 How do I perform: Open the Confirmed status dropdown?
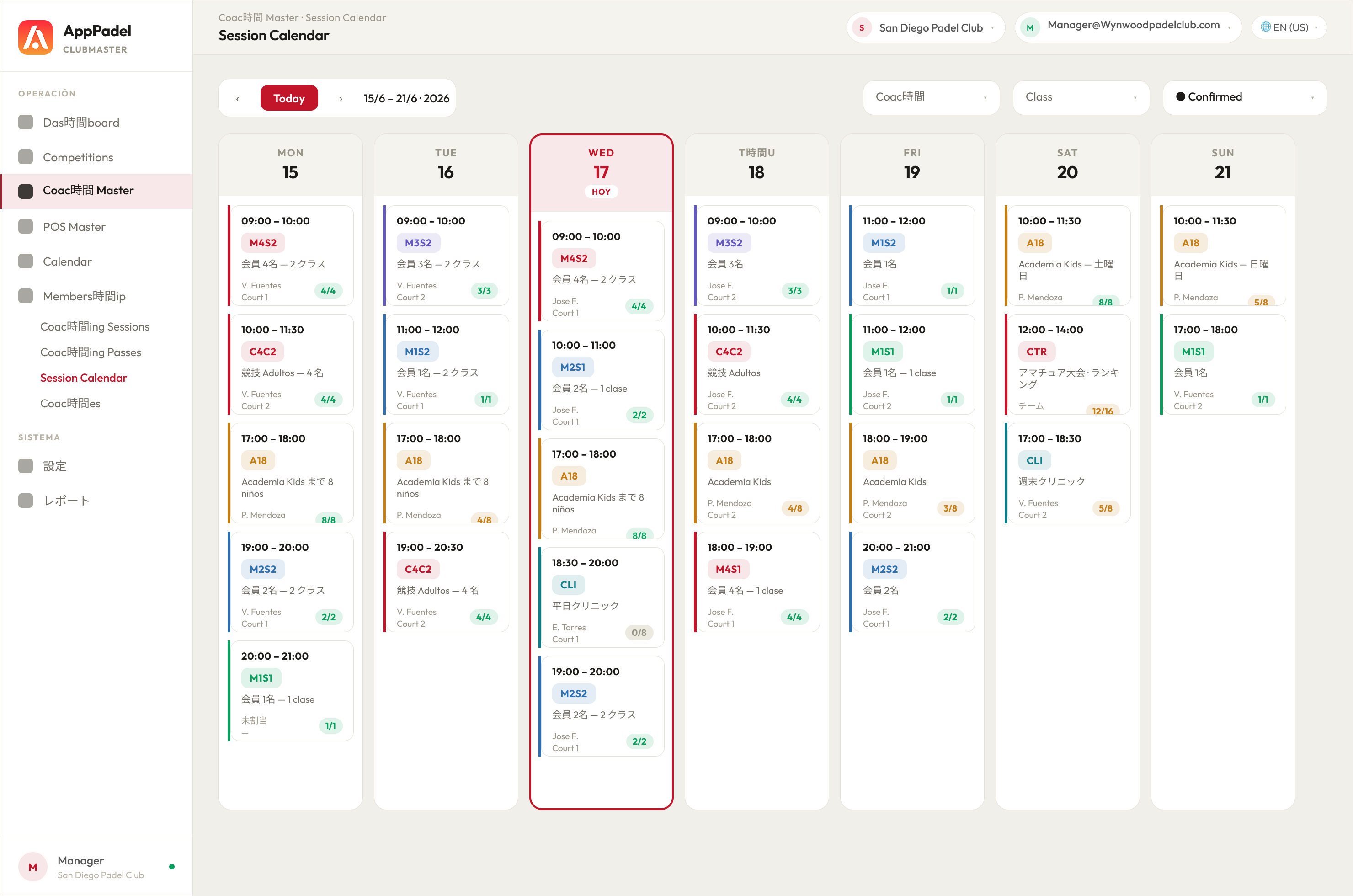[x=1244, y=97]
